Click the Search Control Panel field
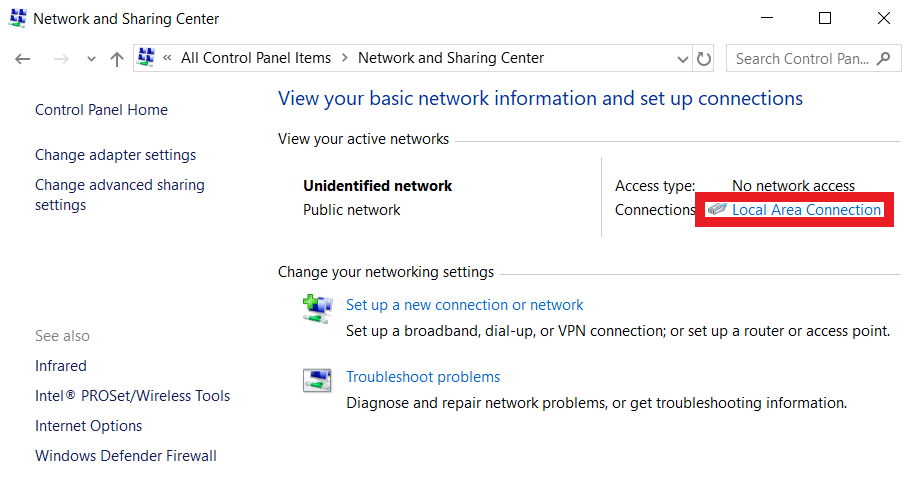This screenshot has height=486, width=907. tap(802, 59)
